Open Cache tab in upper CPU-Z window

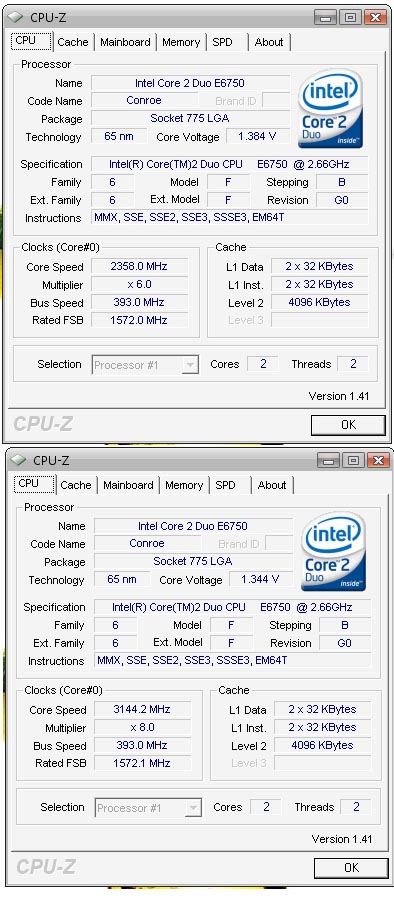point(73,42)
